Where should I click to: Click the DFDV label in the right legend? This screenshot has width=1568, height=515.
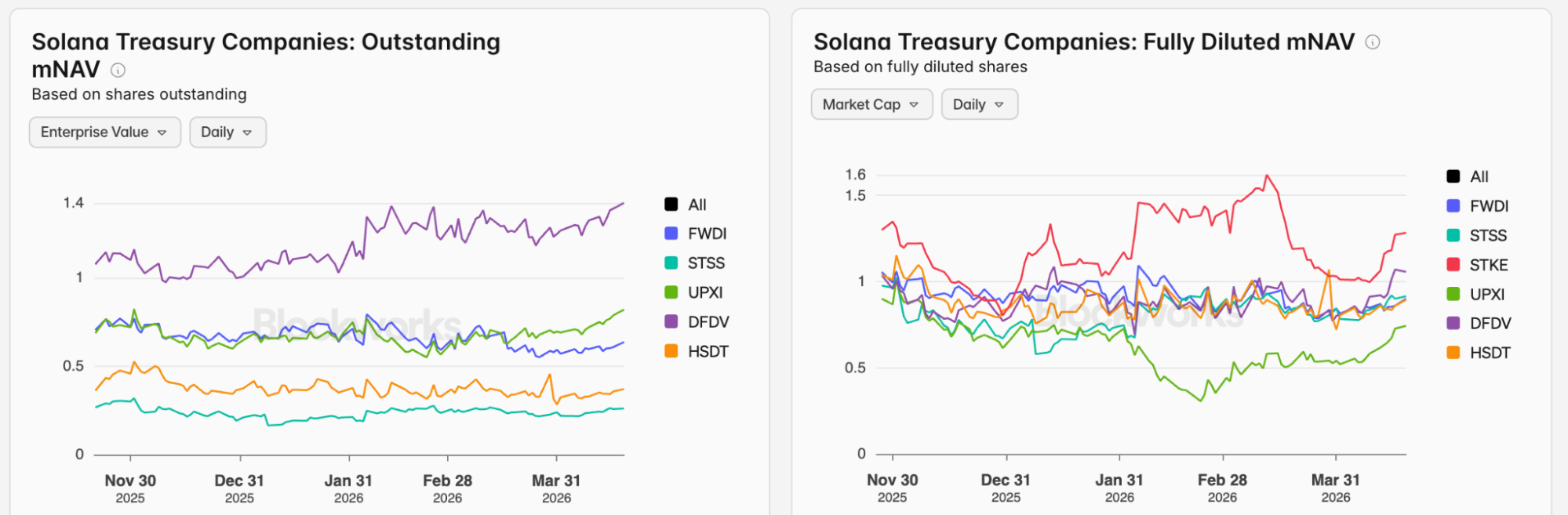coord(1490,323)
